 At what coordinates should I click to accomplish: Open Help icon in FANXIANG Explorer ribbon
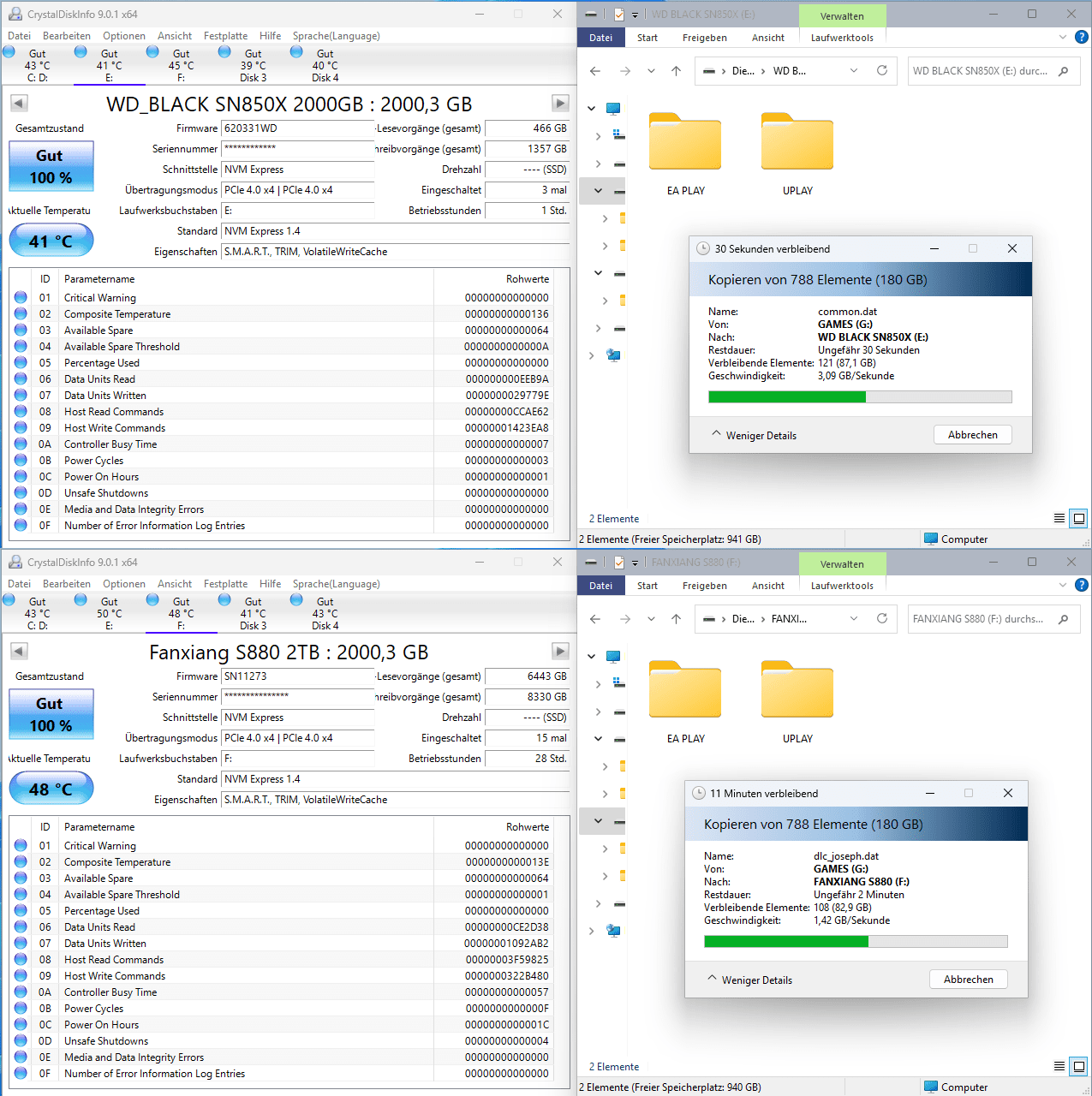1082,585
